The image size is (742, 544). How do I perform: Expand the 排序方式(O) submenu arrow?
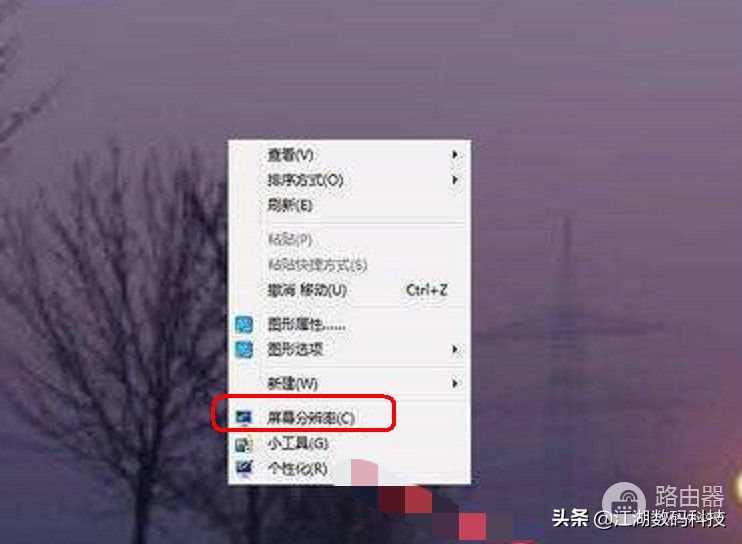[x=455, y=180]
